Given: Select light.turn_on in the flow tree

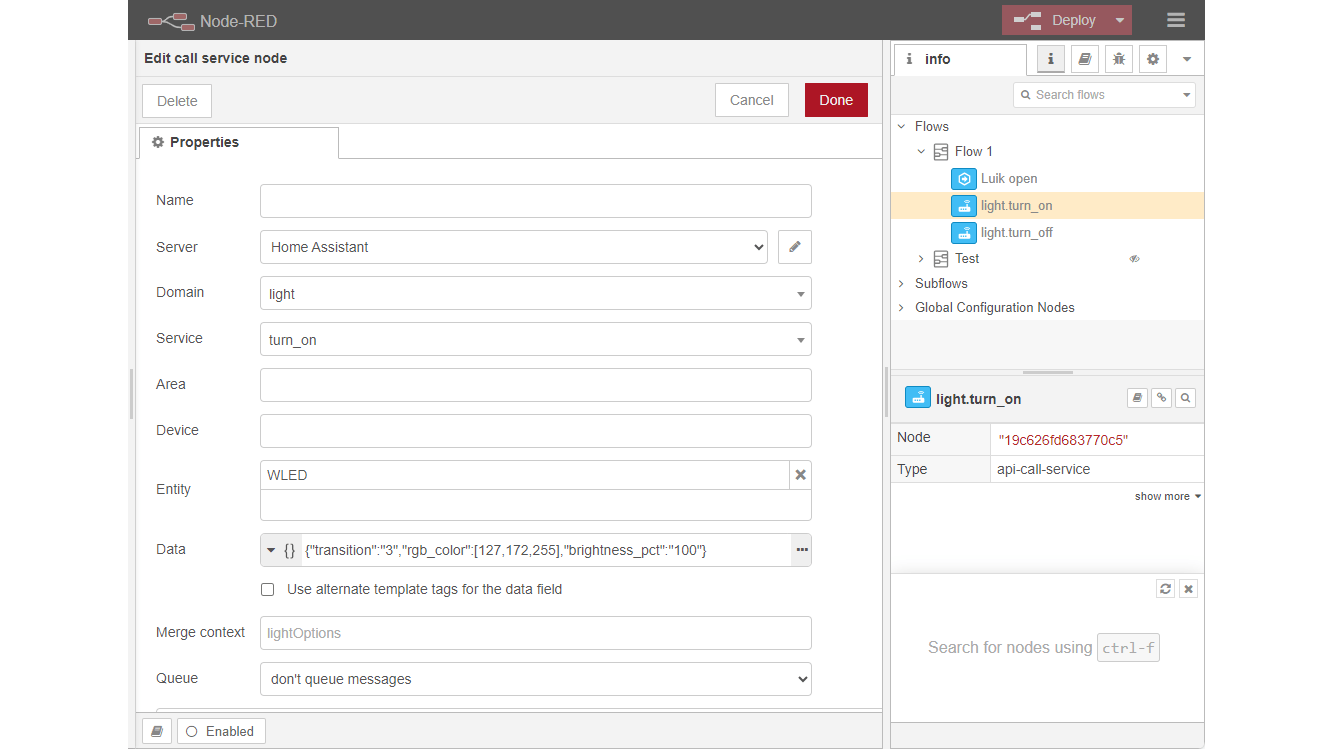Looking at the screenshot, I should coord(1017,206).
